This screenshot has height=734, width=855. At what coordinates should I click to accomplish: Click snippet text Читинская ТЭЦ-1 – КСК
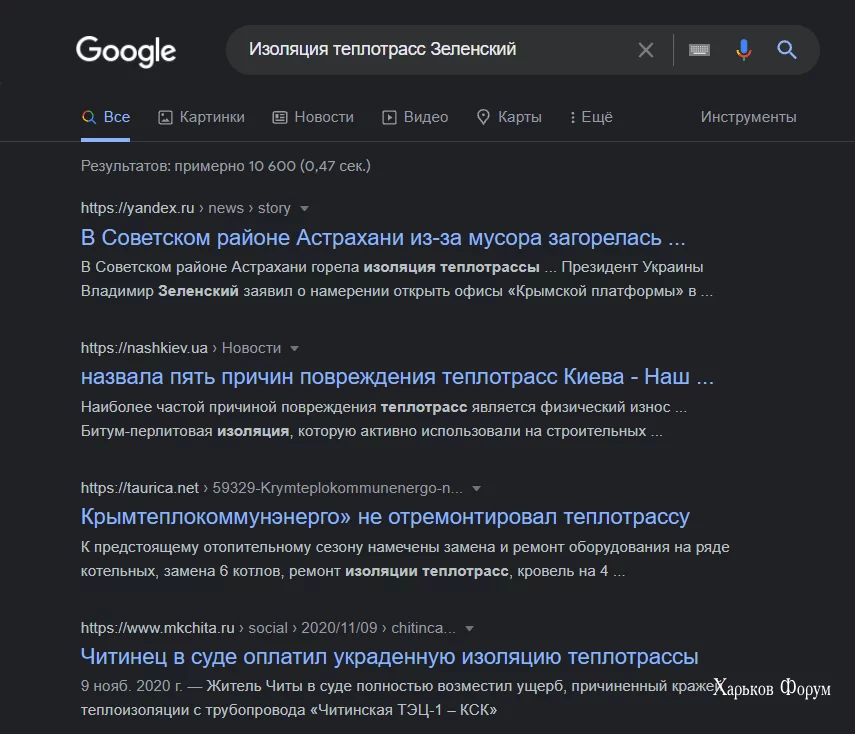click(x=404, y=710)
